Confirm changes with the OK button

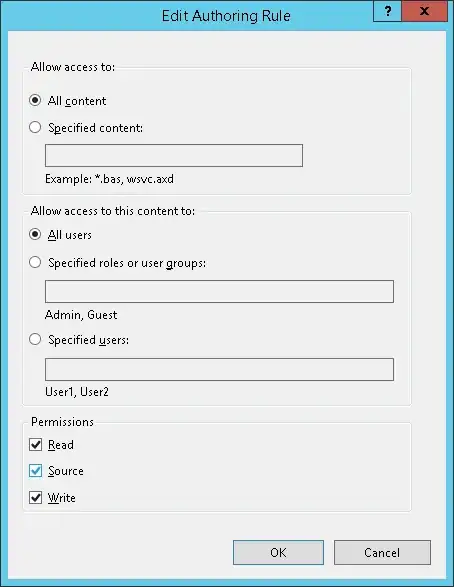point(278,553)
